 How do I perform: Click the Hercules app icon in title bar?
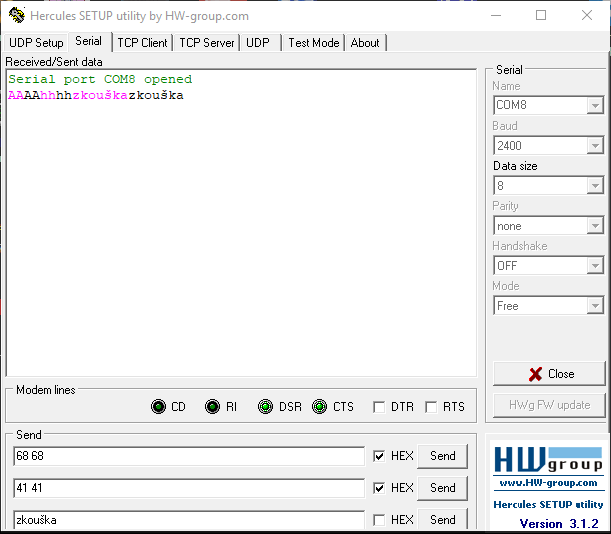pos(16,15)
